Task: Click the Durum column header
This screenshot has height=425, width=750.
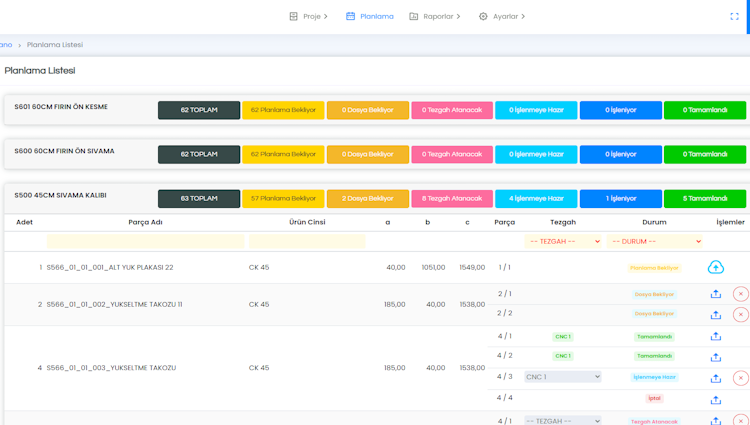Action: coord(654,222)
